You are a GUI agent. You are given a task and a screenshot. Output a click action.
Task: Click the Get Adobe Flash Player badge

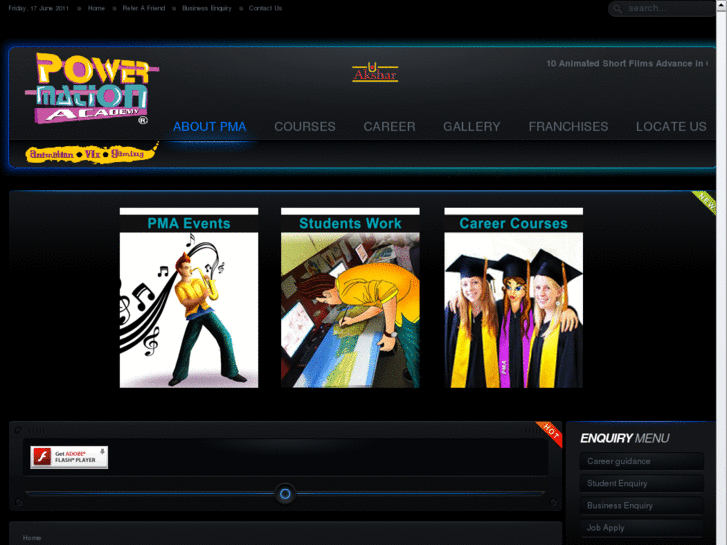69,457
